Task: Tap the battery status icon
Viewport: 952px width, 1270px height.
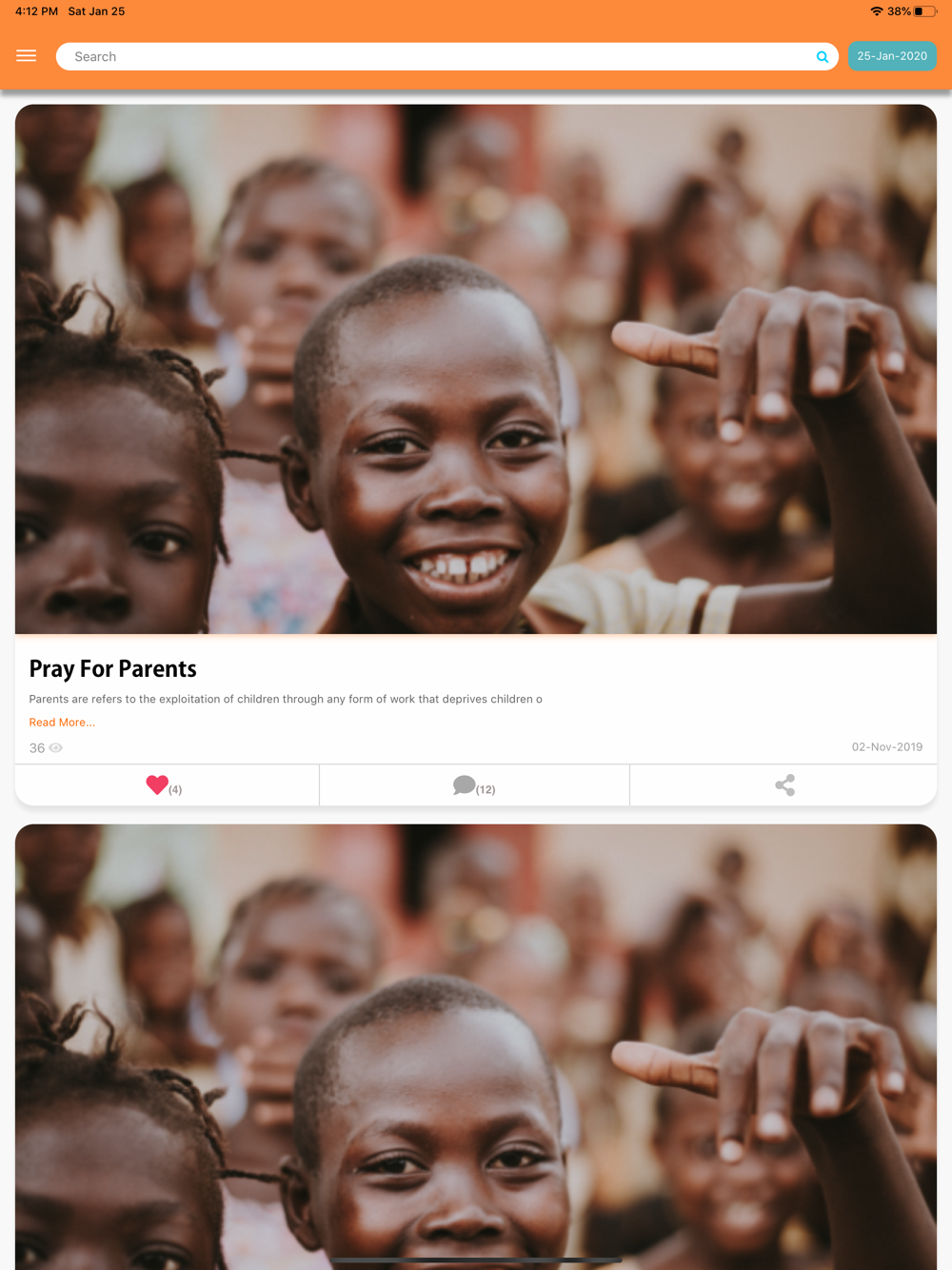Action: [925, 11]
